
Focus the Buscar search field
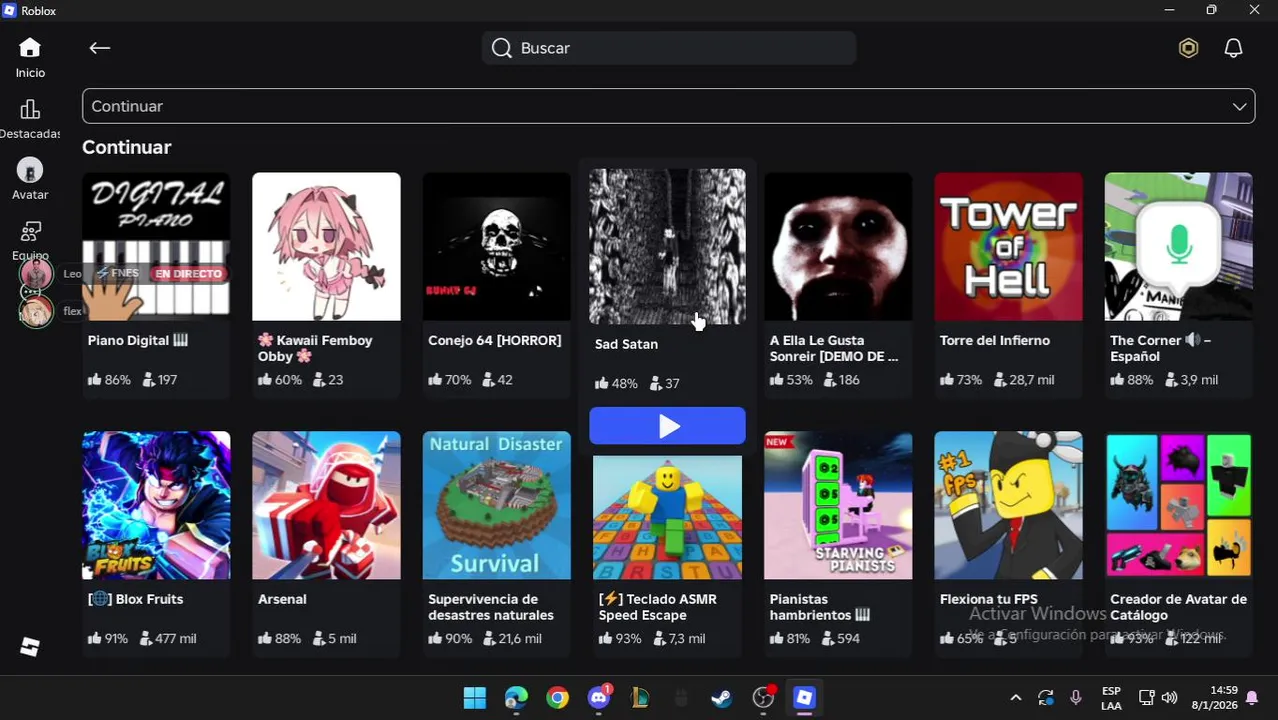pos(669,48)
